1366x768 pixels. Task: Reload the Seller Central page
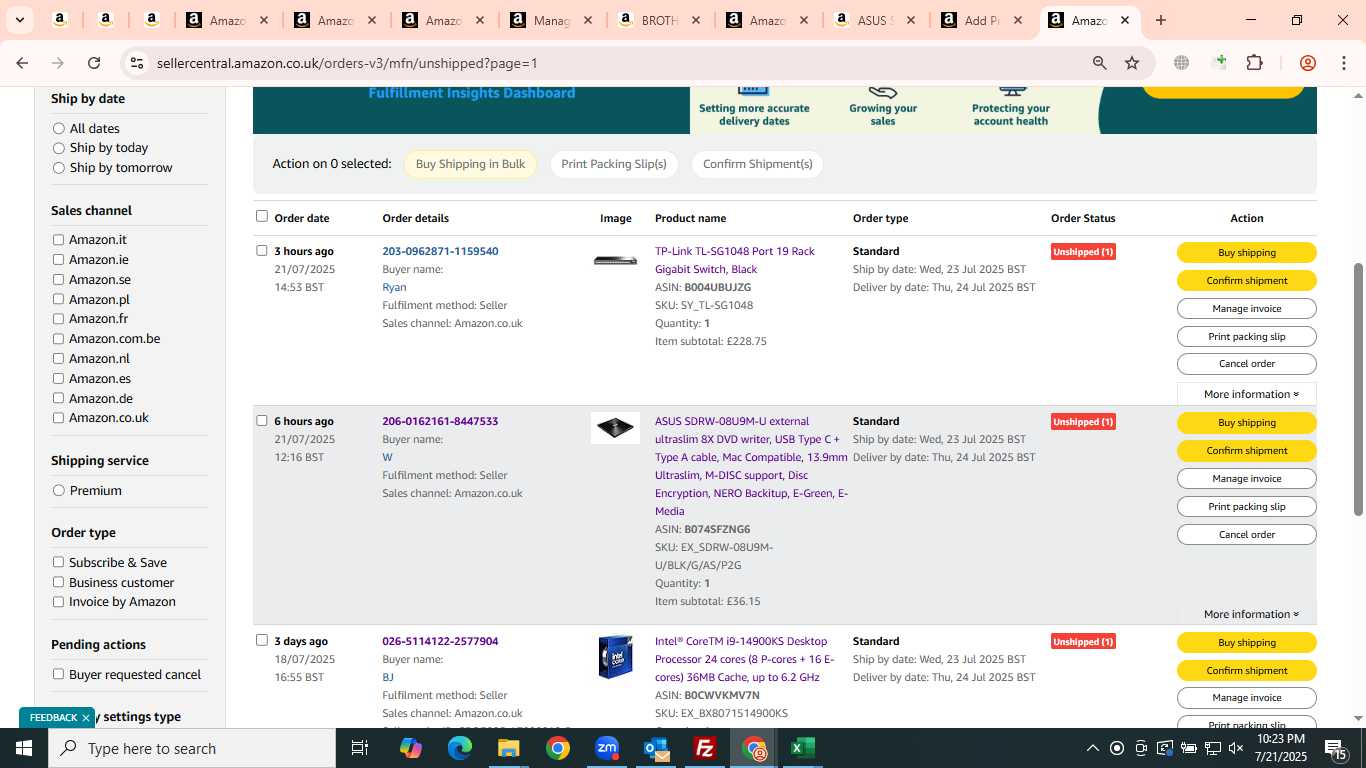[x=94, y=63]
